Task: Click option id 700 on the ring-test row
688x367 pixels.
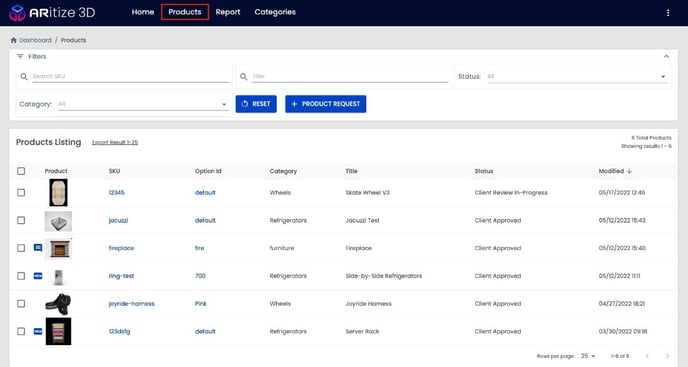Action: click(200, 276)
